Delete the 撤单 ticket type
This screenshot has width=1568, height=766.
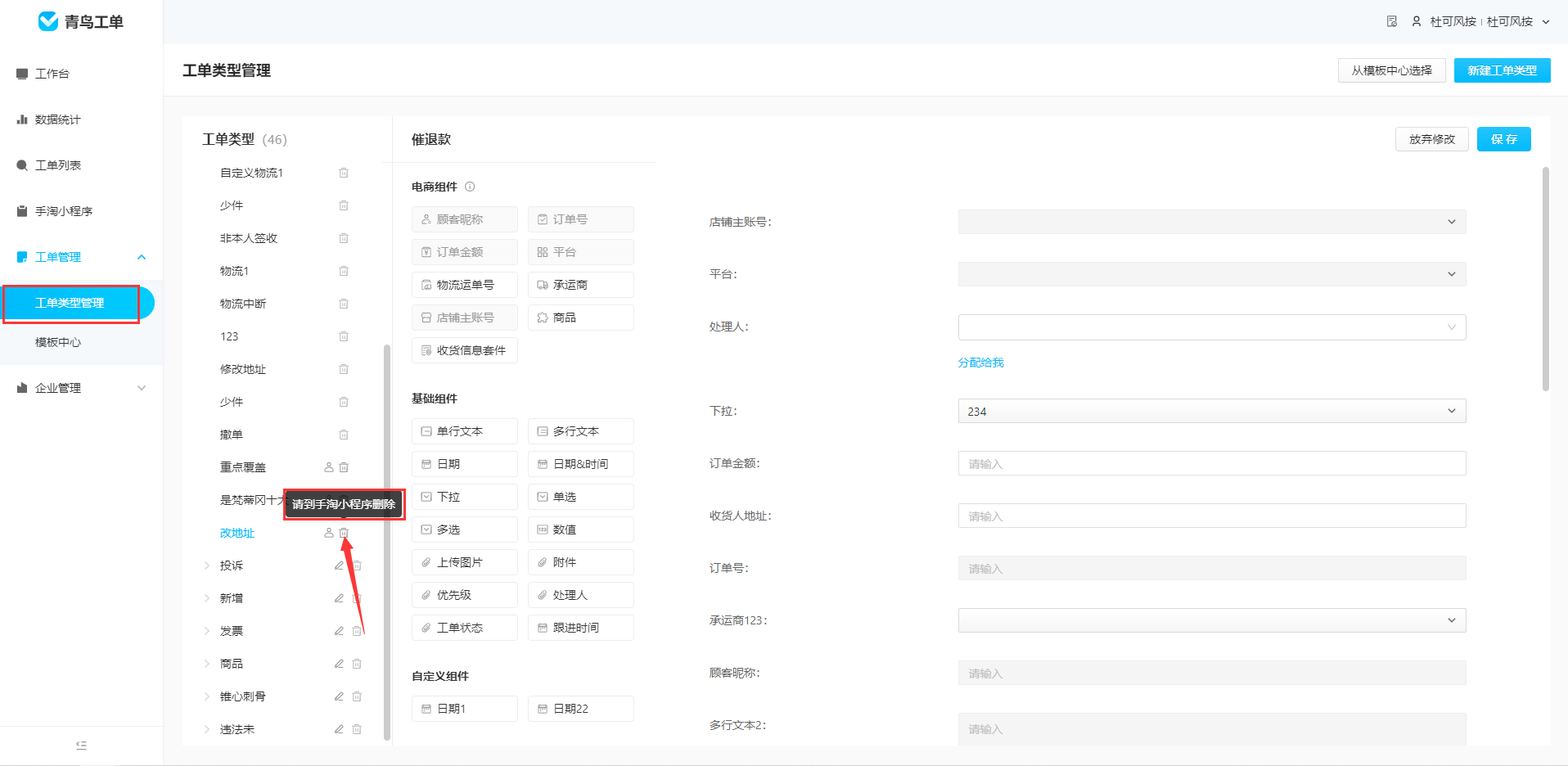click(344, 435)
